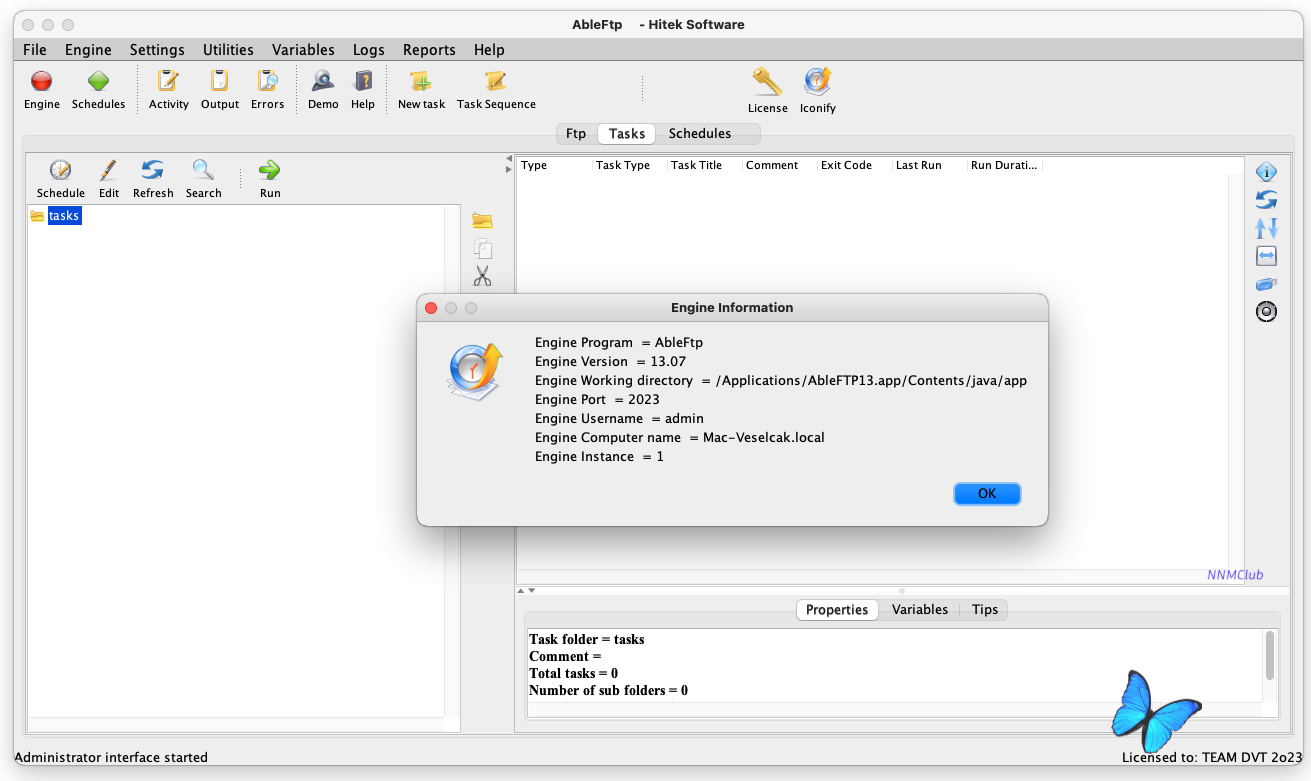1311x781 pixels.
Task: Open the Tips tab
Action: 985,610
